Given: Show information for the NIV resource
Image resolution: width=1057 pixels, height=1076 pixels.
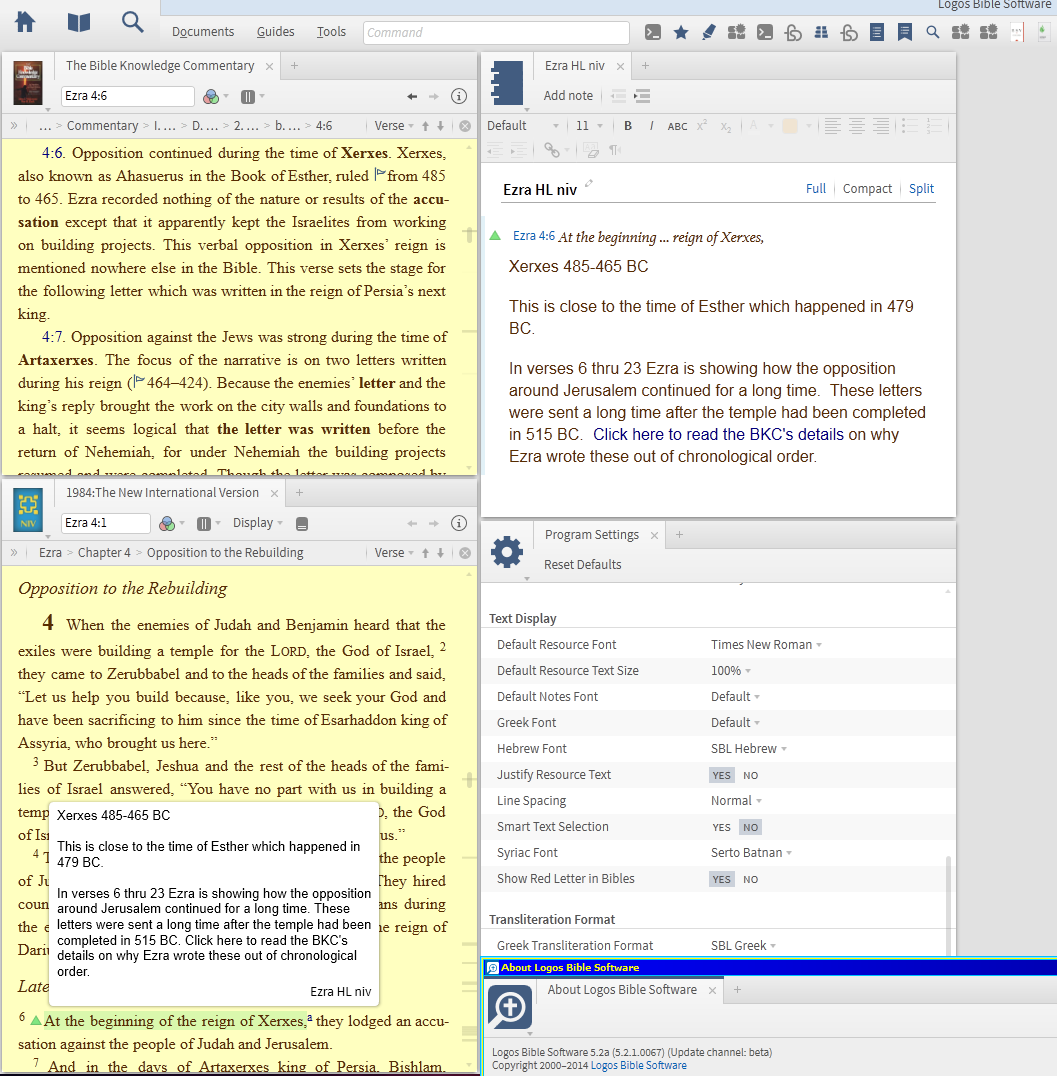Looking at the screenshot, I should click(458, 523).
